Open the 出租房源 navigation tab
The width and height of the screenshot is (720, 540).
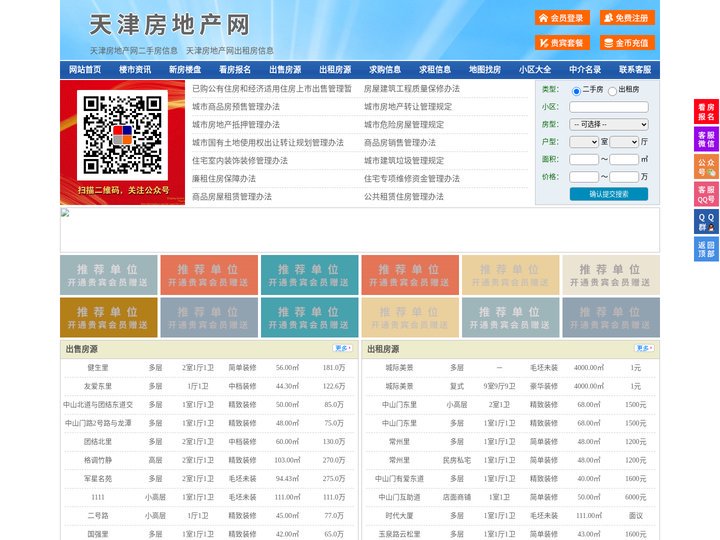(335, 70)
